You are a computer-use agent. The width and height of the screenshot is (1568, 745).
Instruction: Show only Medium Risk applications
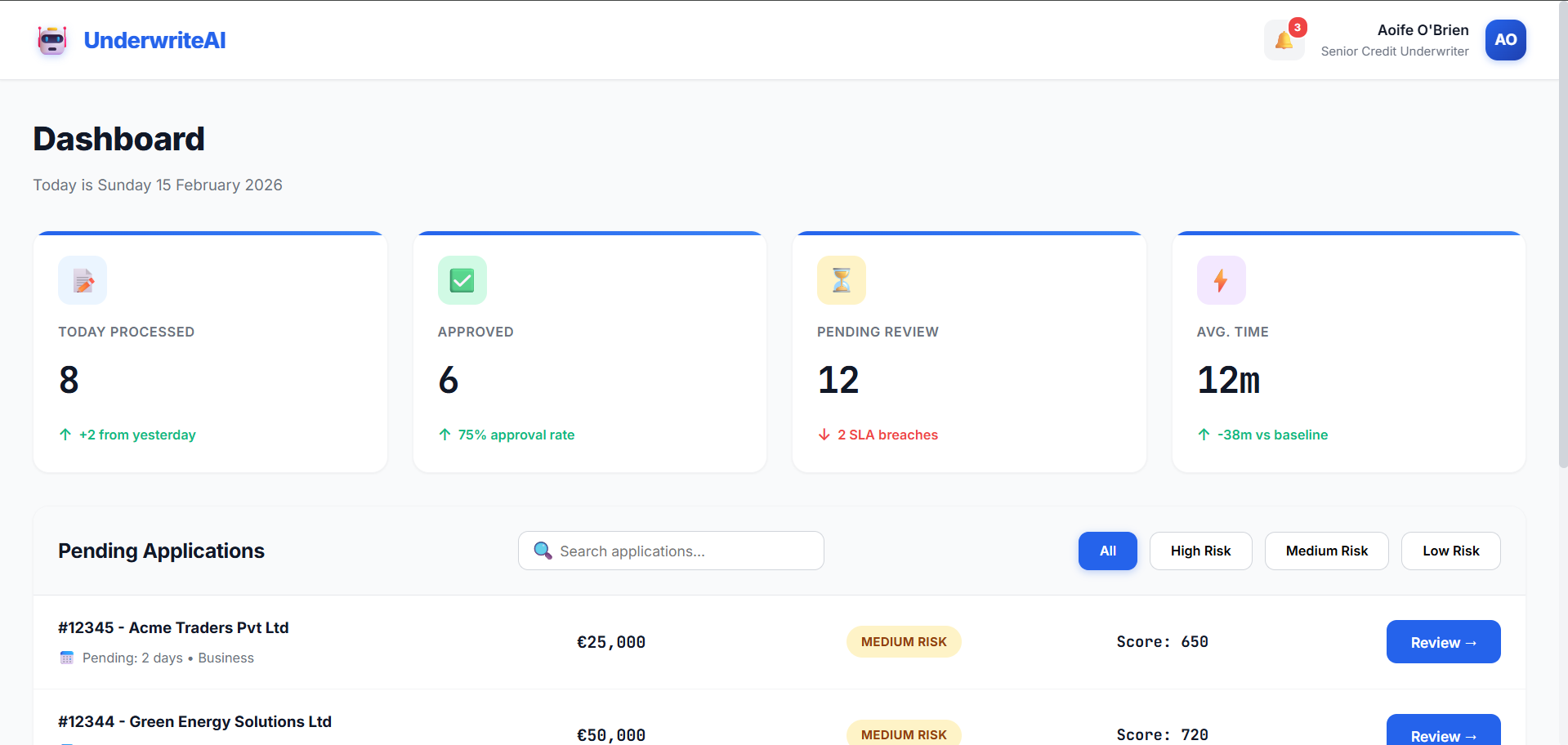pyautogui.click(x=1326, y=551)
